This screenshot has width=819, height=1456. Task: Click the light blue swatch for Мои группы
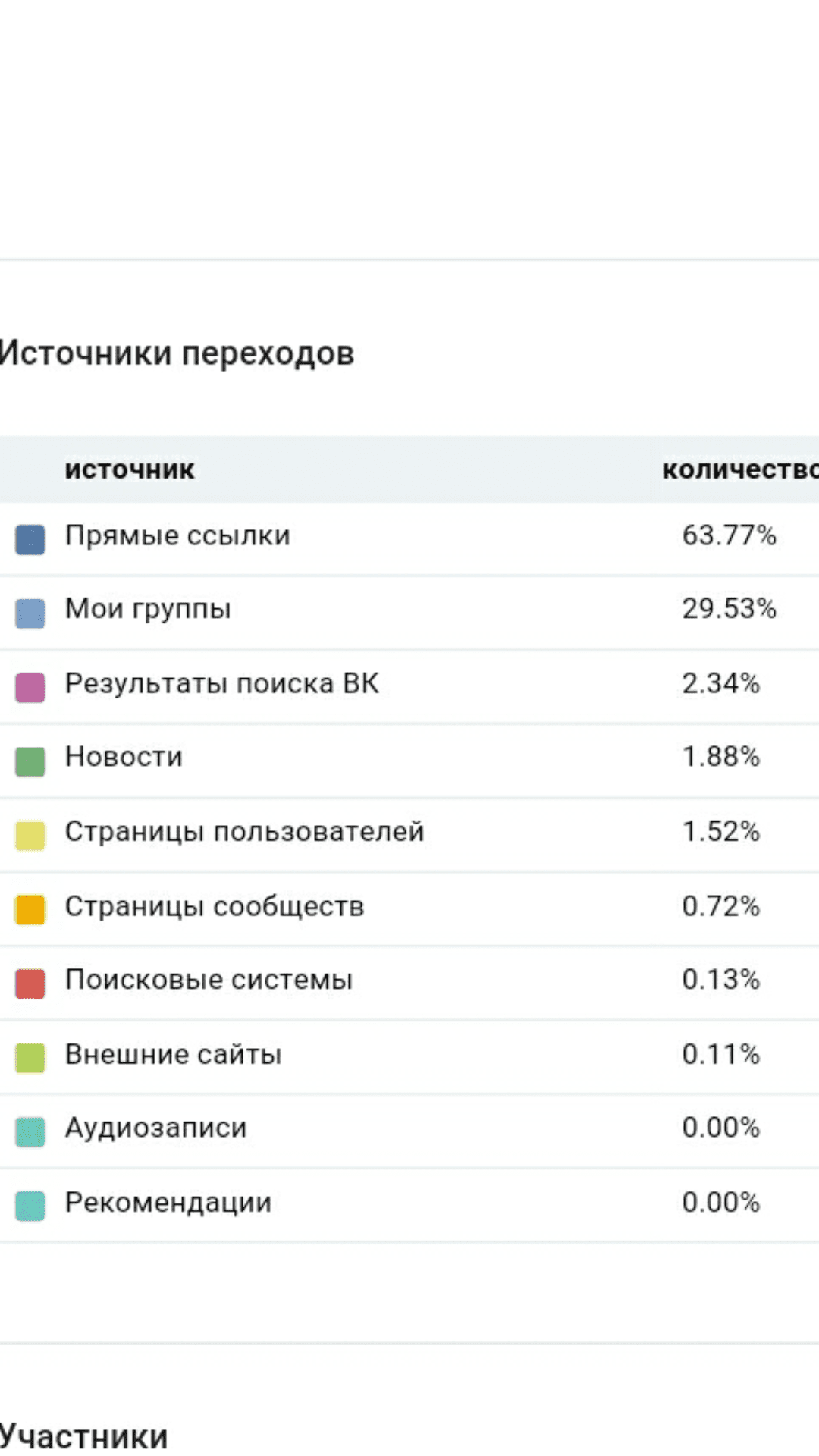[x=30, y=613]
